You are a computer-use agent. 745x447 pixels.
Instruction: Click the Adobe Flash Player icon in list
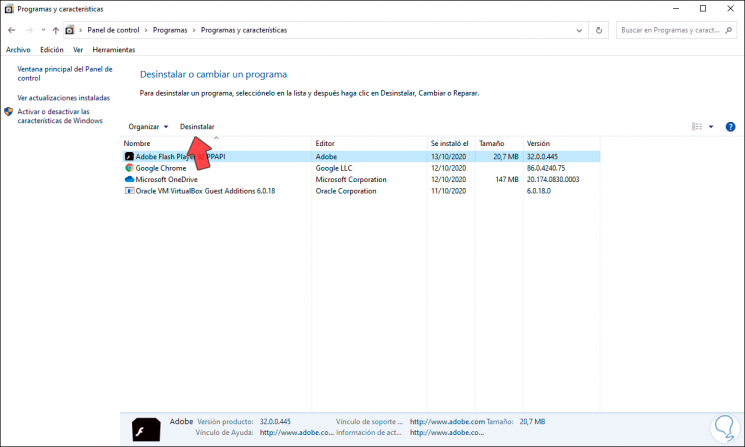point(129,156)
